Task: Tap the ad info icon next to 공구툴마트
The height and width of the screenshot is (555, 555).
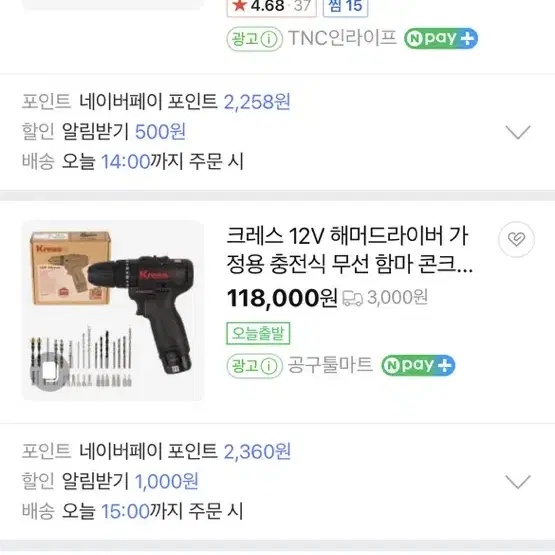Action: (x=268, y=366)
